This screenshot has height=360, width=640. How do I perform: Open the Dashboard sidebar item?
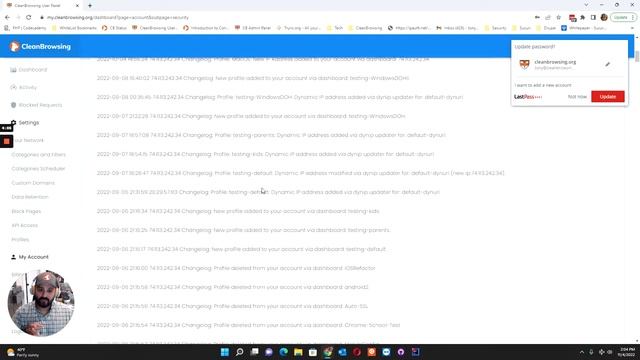pyautogui.click(x=29, y=70)
